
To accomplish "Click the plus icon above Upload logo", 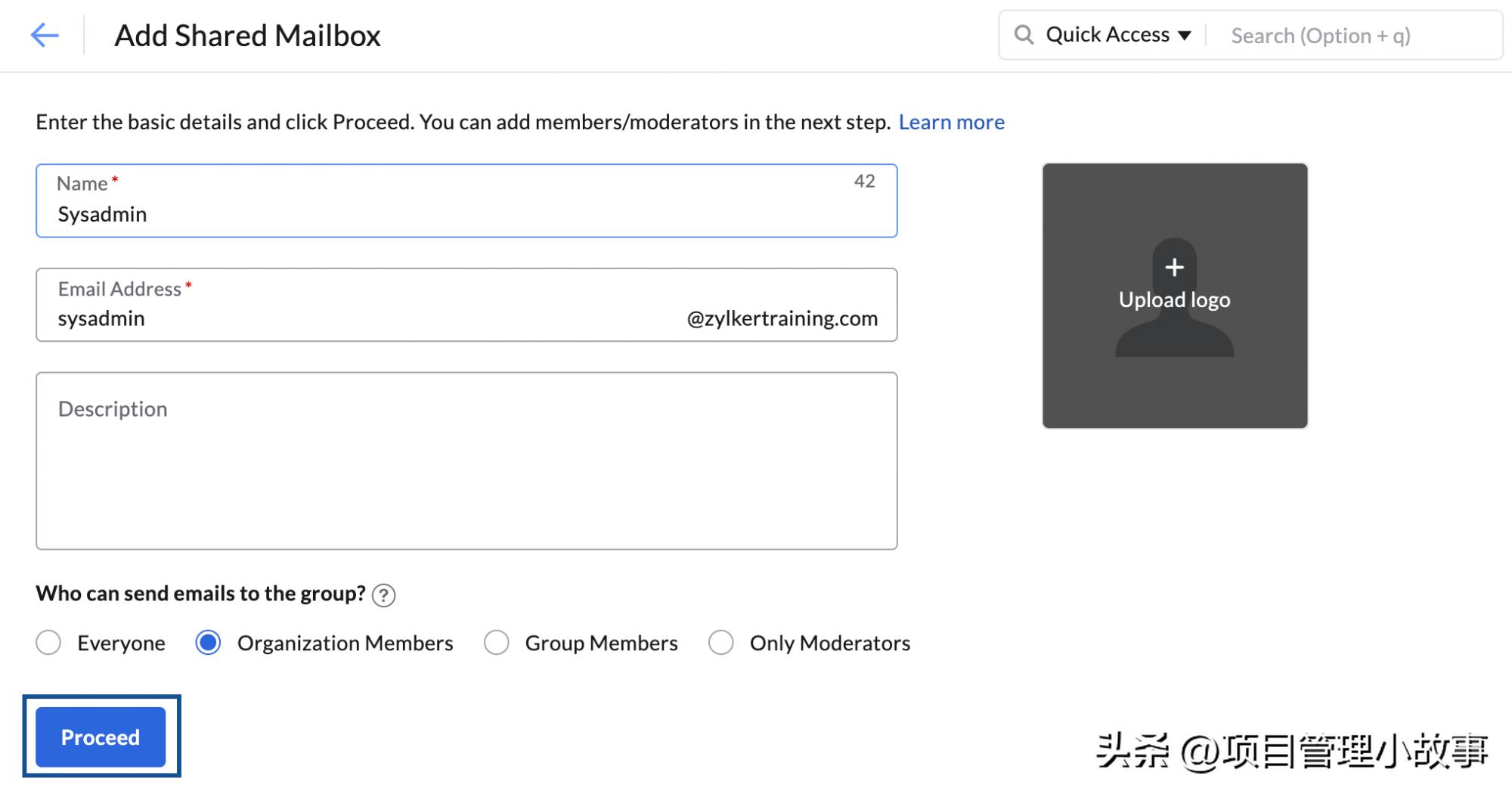I will tap(1174, 267).
